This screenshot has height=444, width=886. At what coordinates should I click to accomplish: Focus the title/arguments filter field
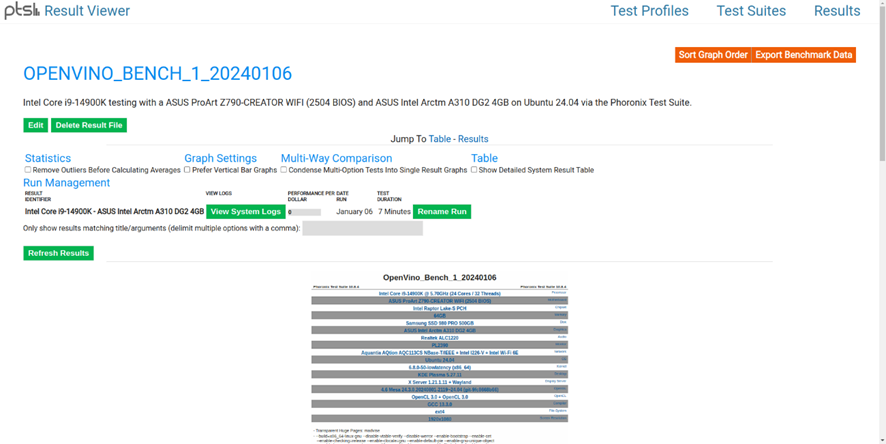coord(362,228)
